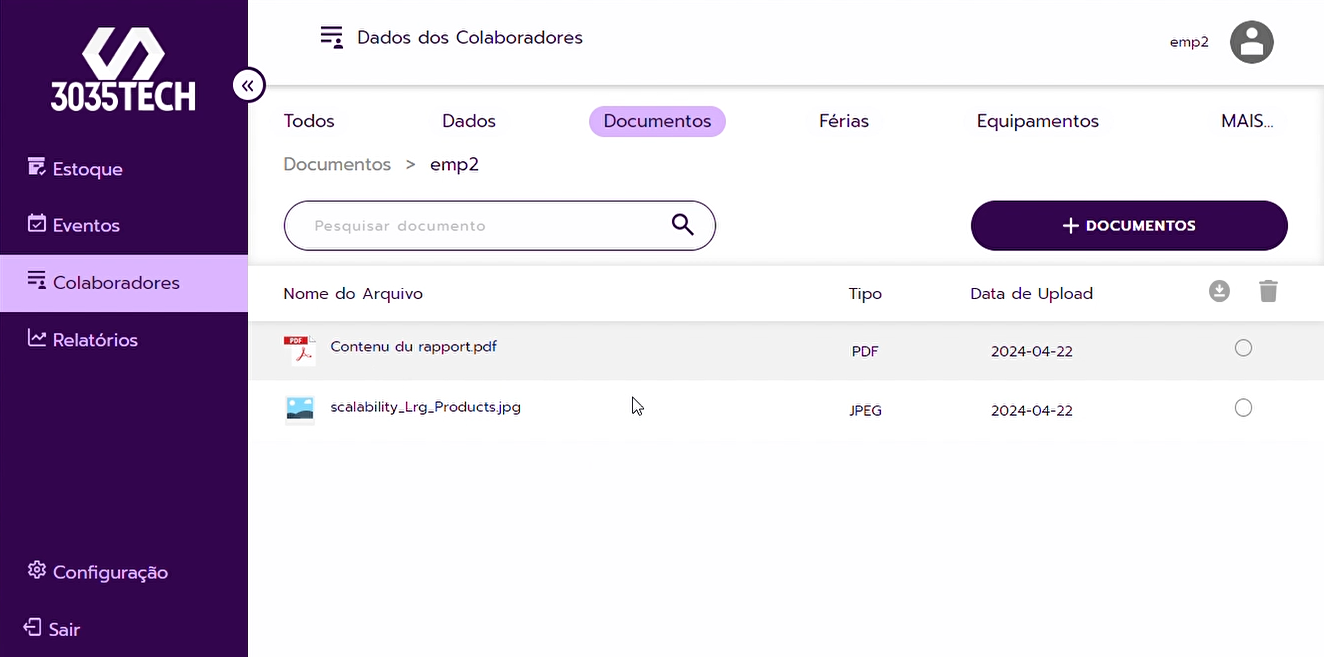
Task: Click the download icon in table header
Action: [1219, 291]
